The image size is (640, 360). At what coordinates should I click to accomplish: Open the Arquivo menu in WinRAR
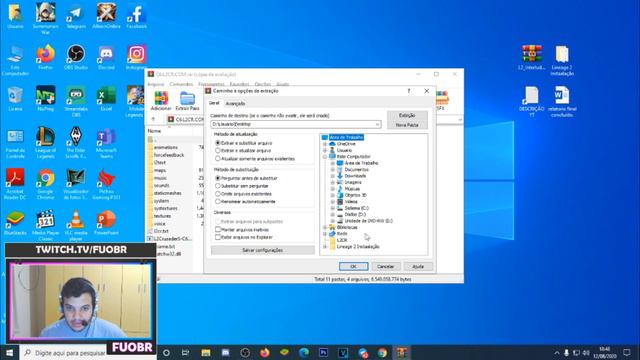point(156,84)
